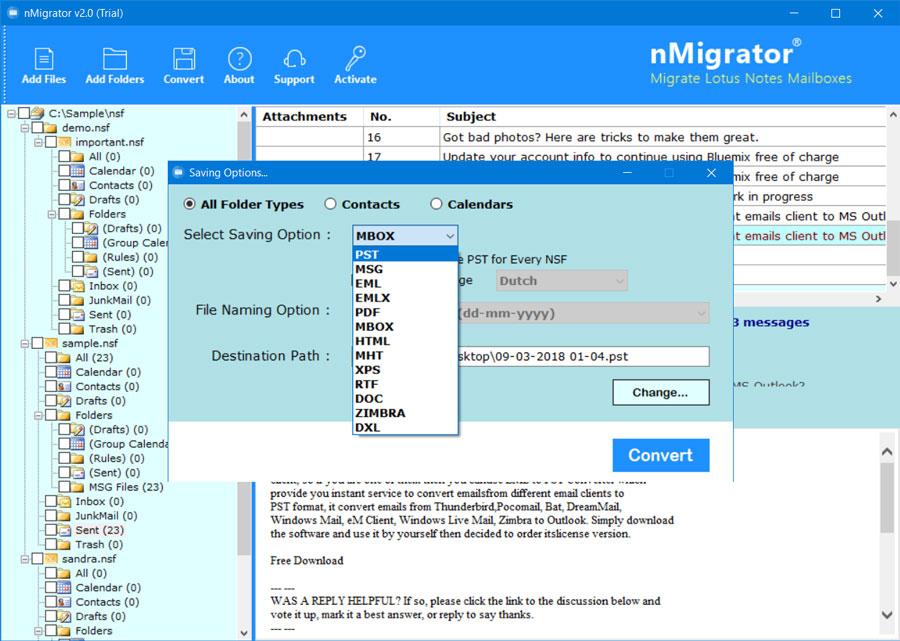Click the Change... destination button
Viewport: 900px width, 641px height.
(661, 393)
